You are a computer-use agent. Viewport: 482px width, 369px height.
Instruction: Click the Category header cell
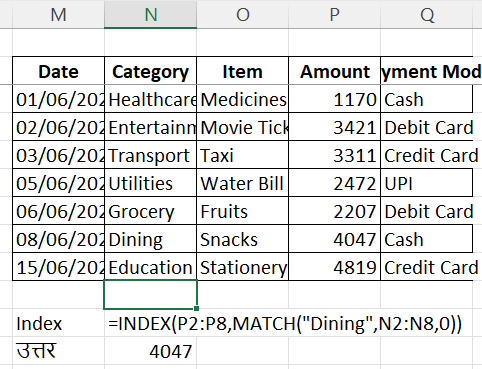pos(151,71)
